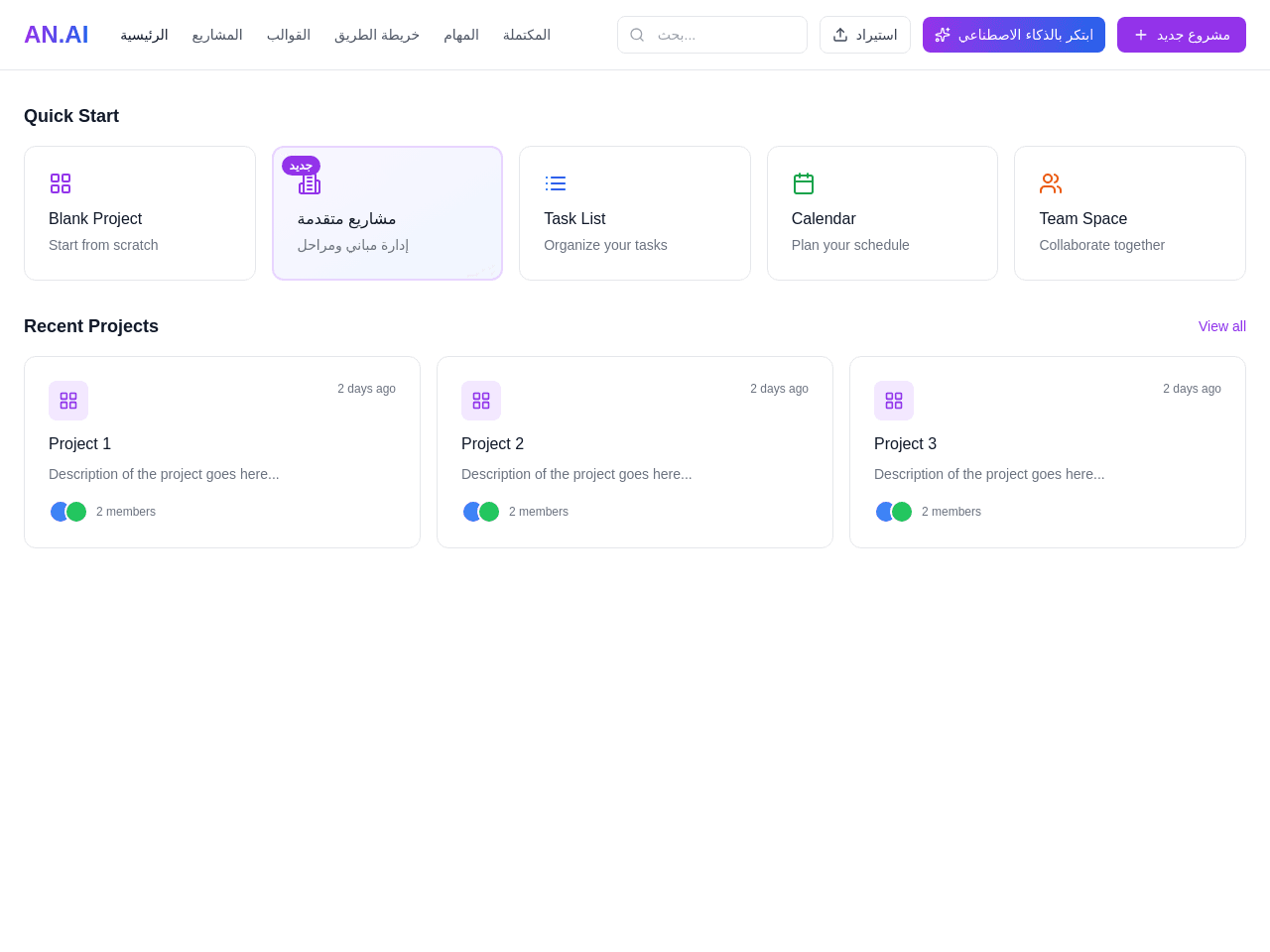Click Project 2 description text
Image resolution: width=1270 pixels, height=952 pixels.
(x=576, y=474)
